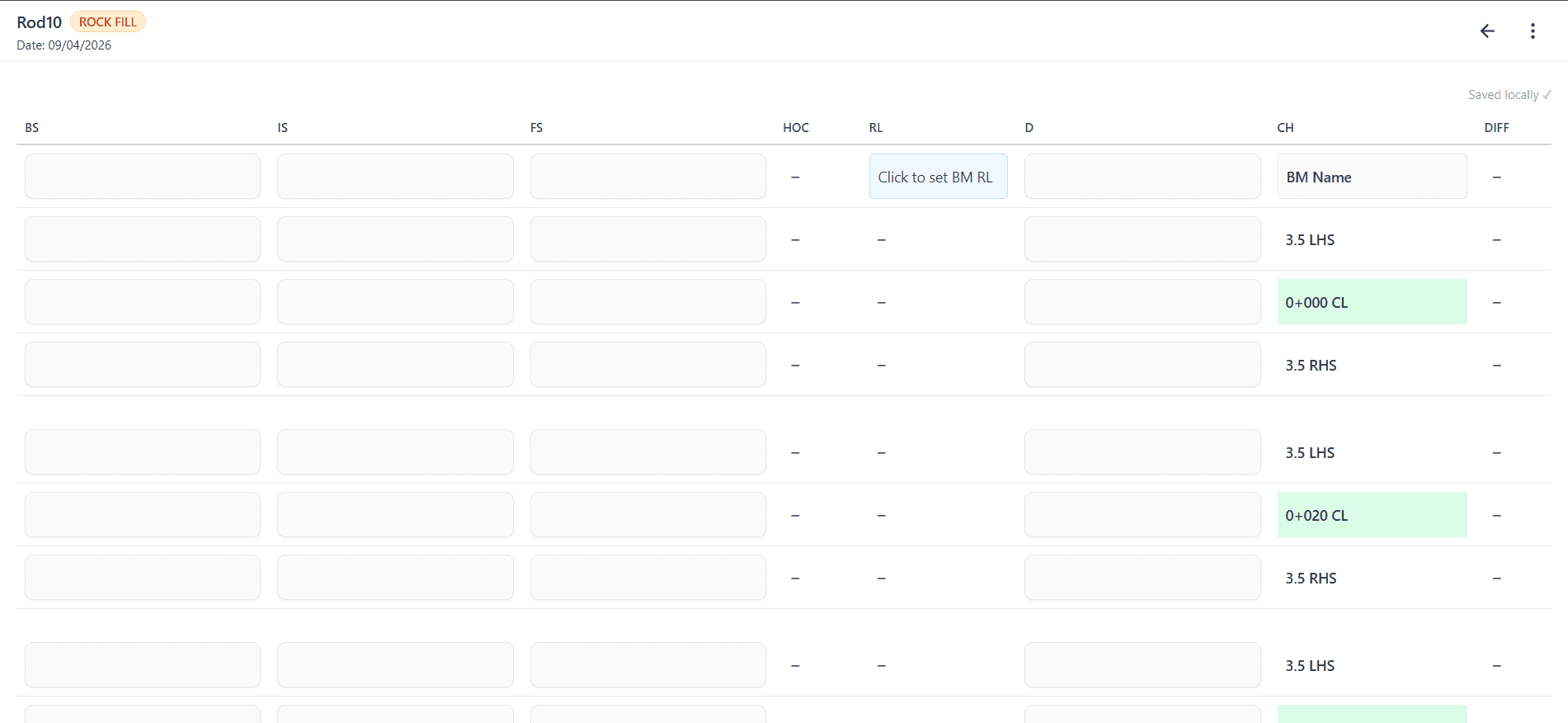Select the 0+000 CL chainage cell
Viewport: 1568px width, 723px height.
pyautogui.click(x=1371, y=302)
